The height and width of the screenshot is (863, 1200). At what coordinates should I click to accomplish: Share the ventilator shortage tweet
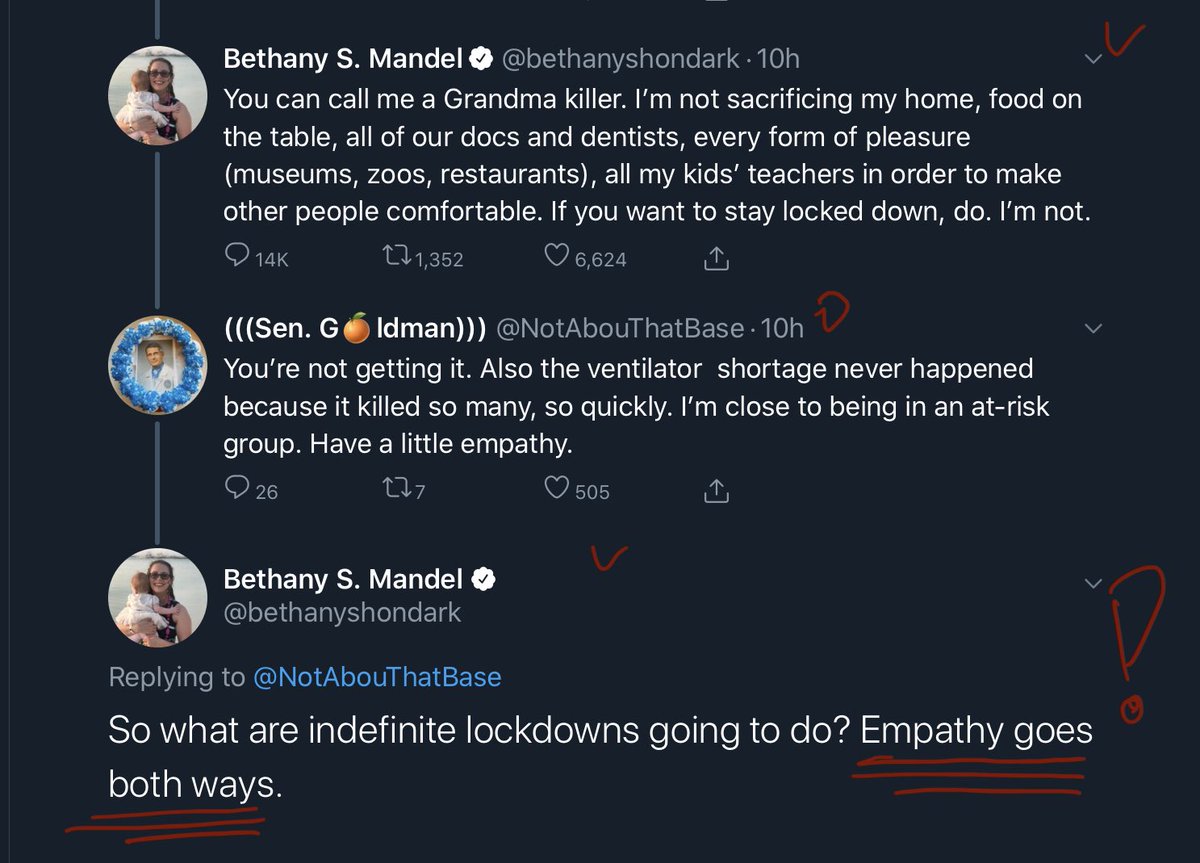tap(716, 489)
